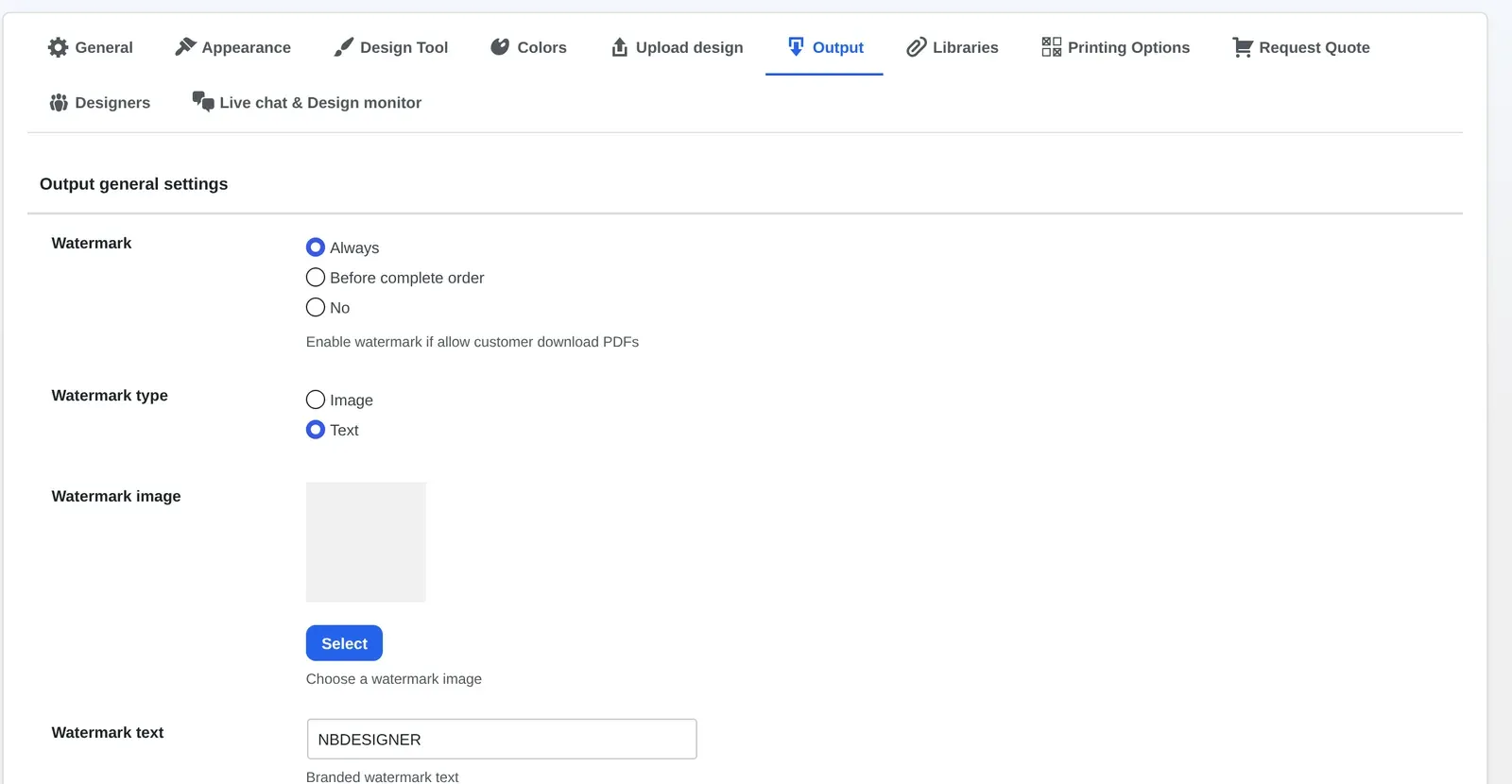The image size is (1512, 784).
Task: Open the Request Quote tab
Action: (x=1301, y=47)
